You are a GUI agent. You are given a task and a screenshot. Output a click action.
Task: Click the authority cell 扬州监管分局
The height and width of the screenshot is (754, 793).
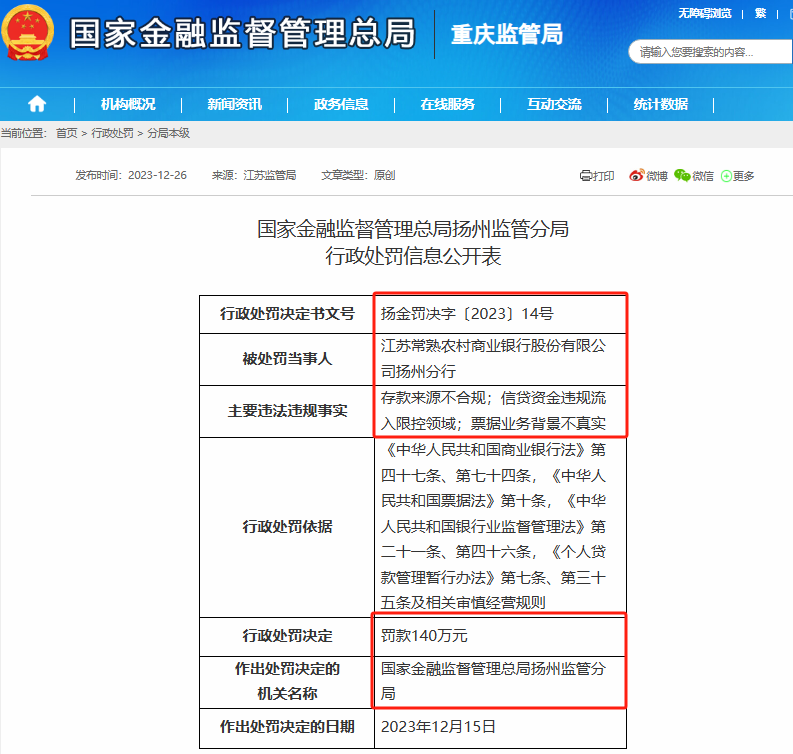500,682
